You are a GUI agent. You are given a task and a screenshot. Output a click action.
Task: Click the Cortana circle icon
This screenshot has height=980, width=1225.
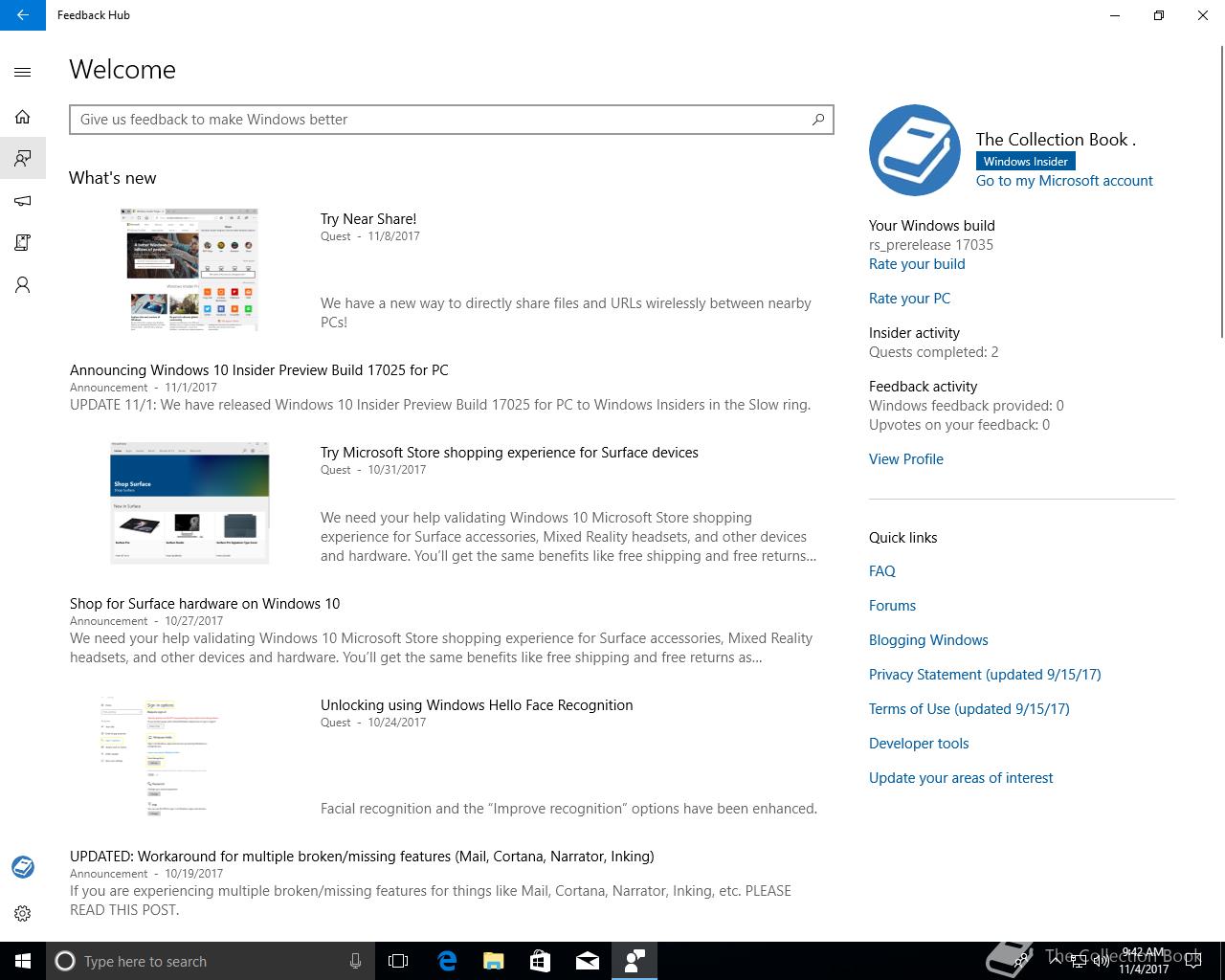click(x=65, y=961)
